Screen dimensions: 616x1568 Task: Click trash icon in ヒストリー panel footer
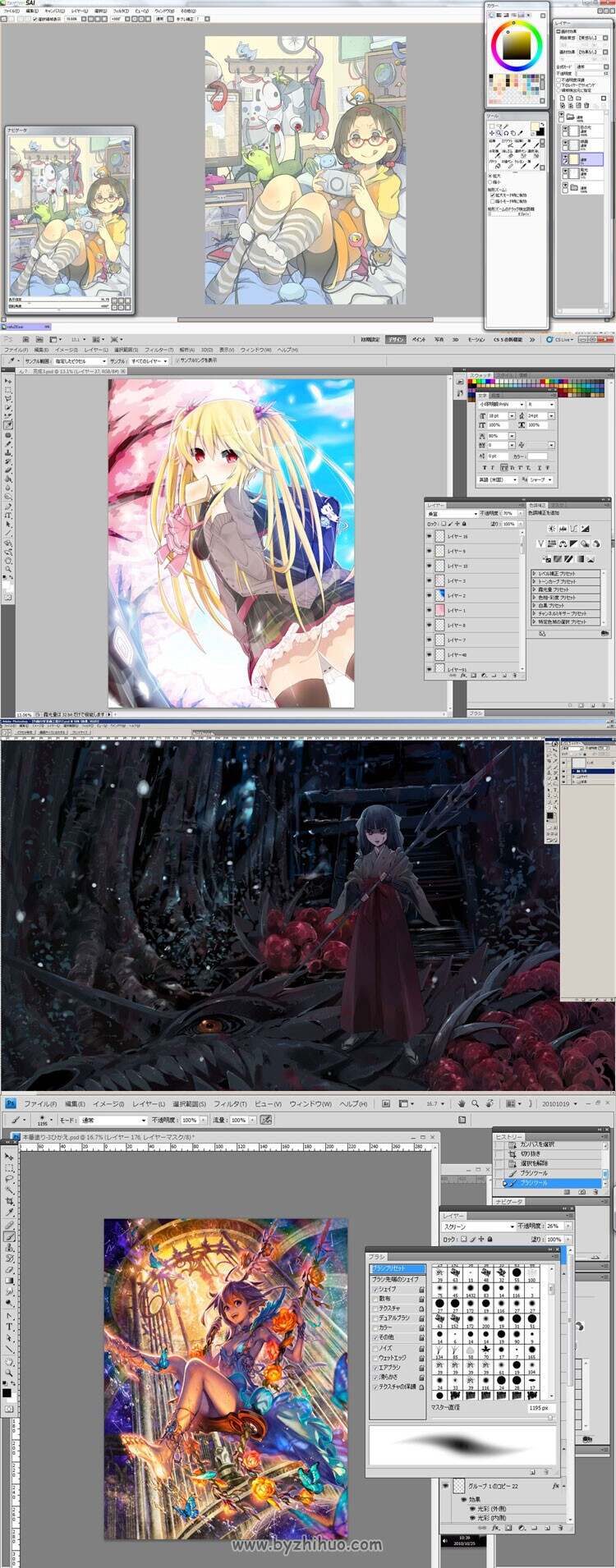pos(595,1191)
